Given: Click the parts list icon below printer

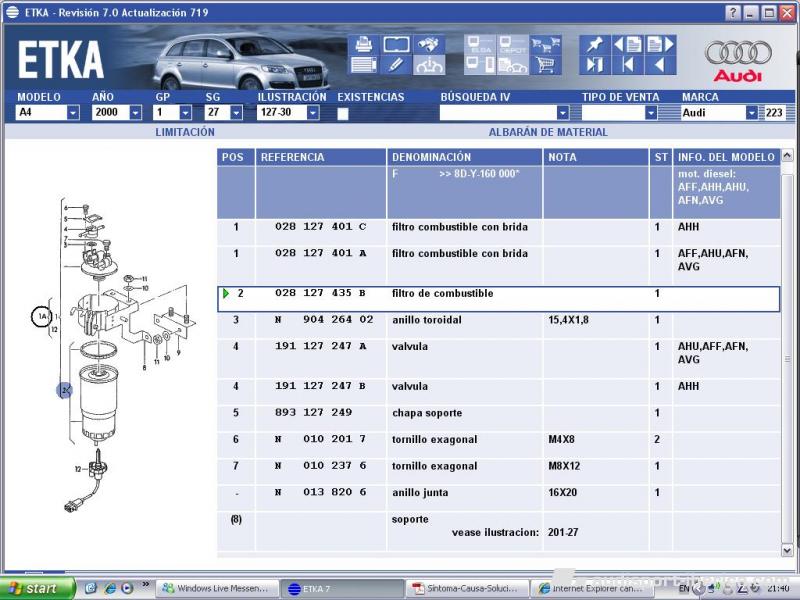Looking at the screenshot, I should click(x=363, y=65).
